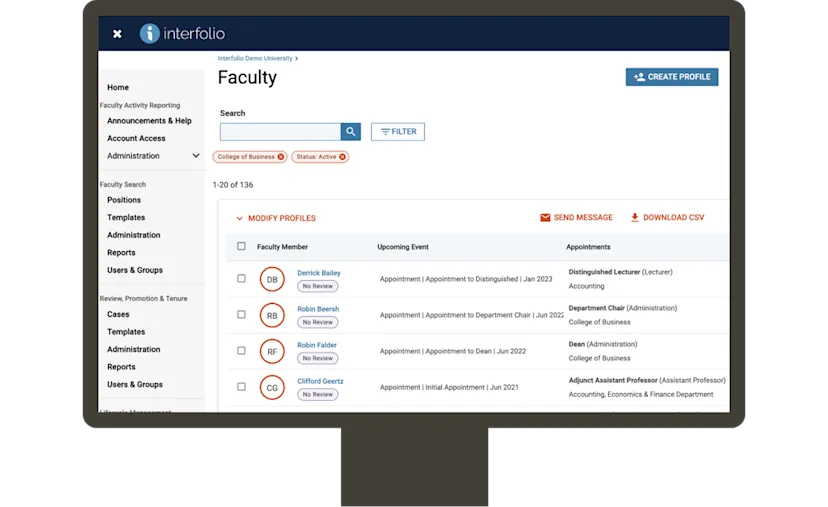Remove the College of Business filter chip
The width and height of the screenshot is (828, 507).
281,157
